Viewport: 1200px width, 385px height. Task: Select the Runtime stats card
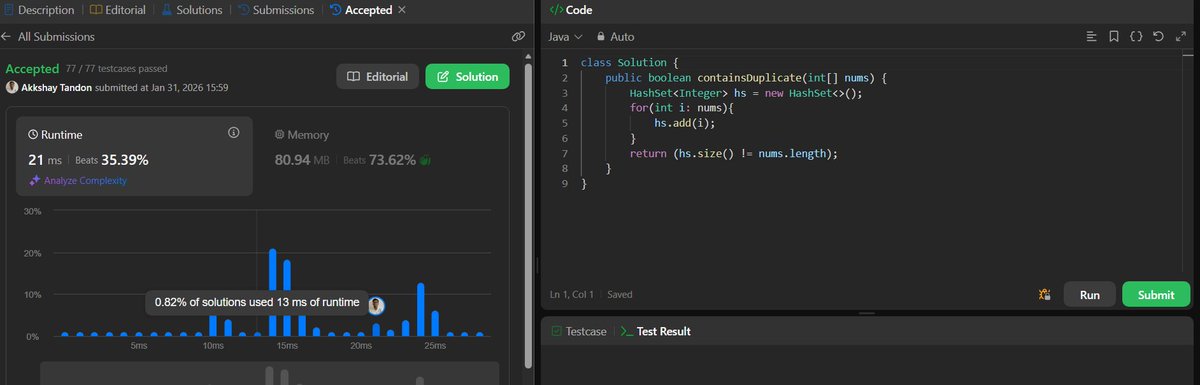coord(135,156)
